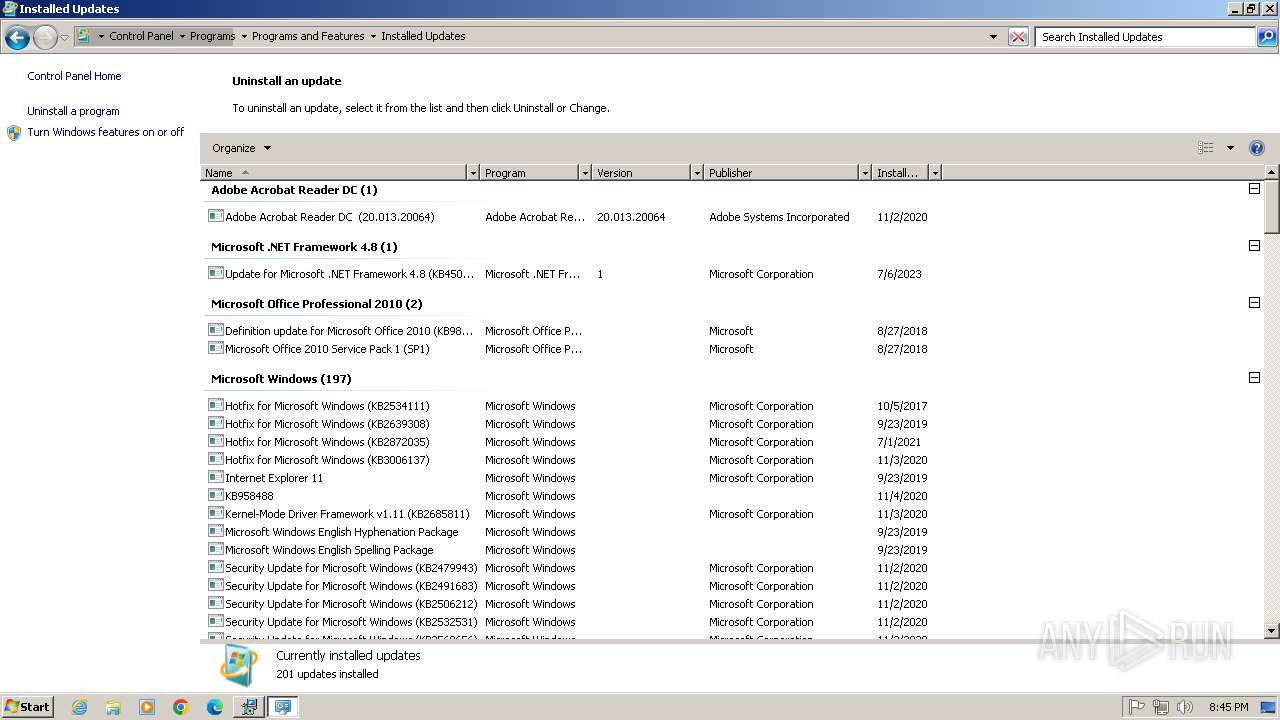Sort list by Publisher column header
The image size is (1280, 720).
click(781, 173)
